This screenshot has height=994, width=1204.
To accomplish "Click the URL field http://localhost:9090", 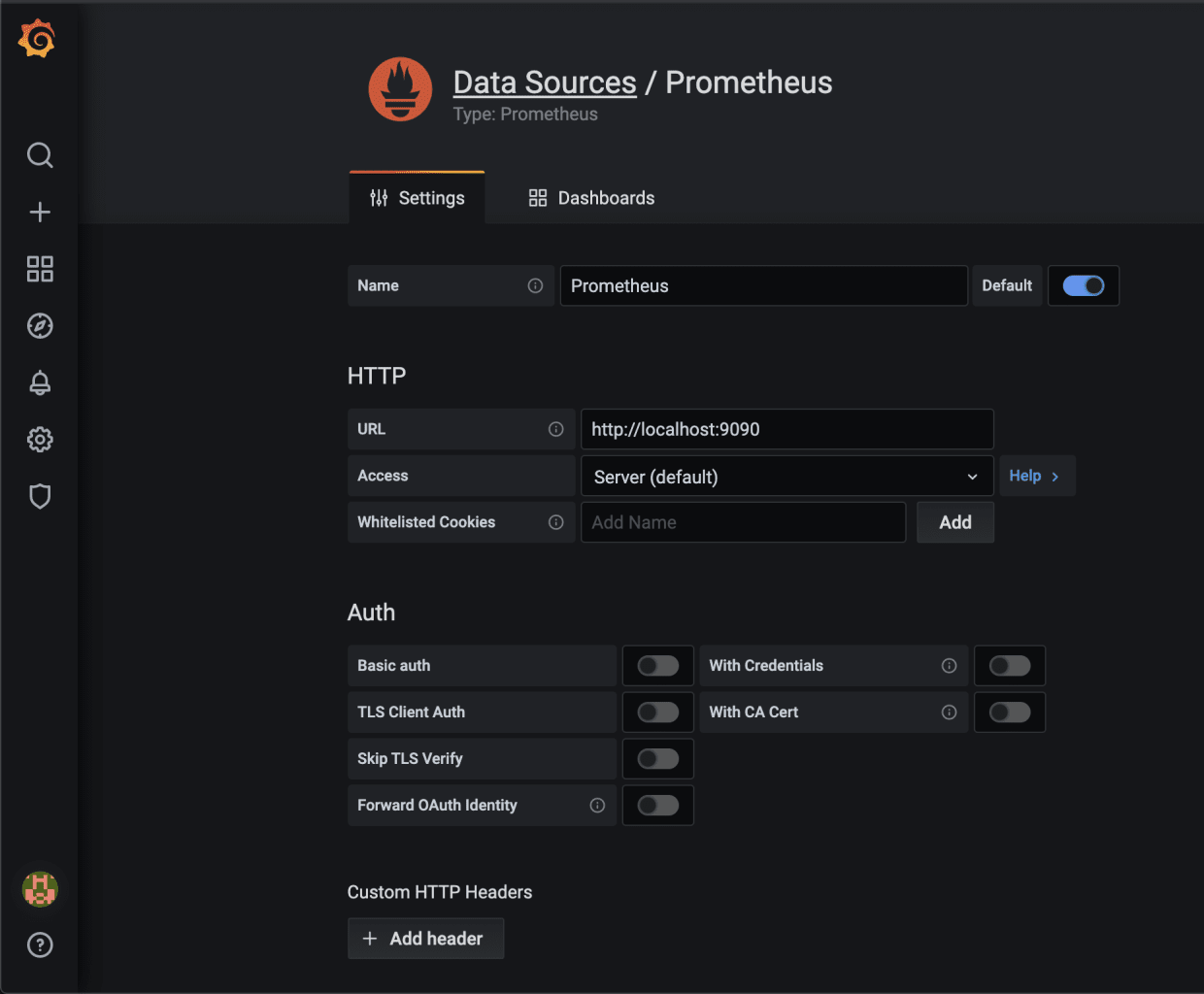I will click(787, 429).
